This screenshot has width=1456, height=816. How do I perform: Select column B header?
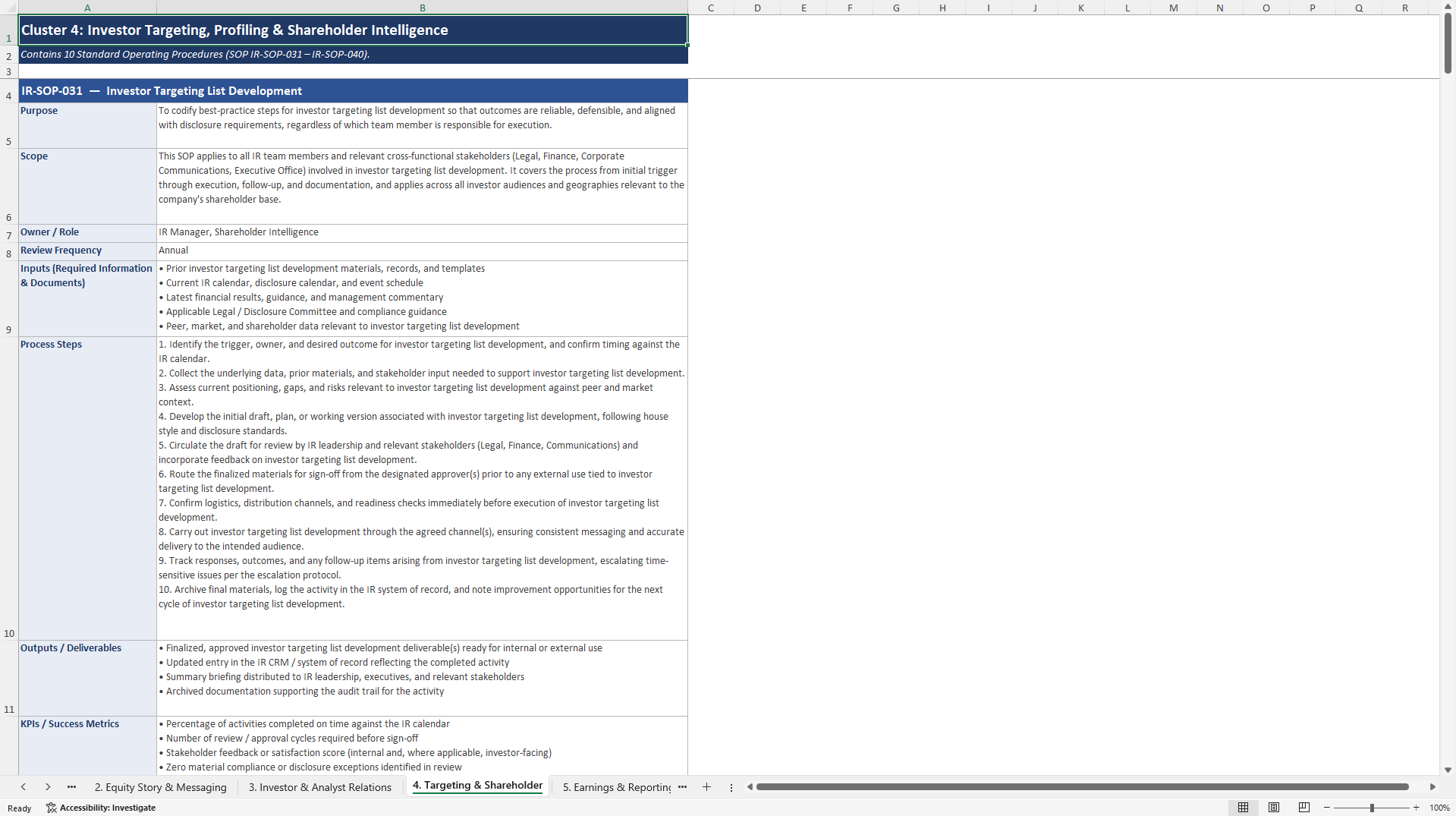422,8
